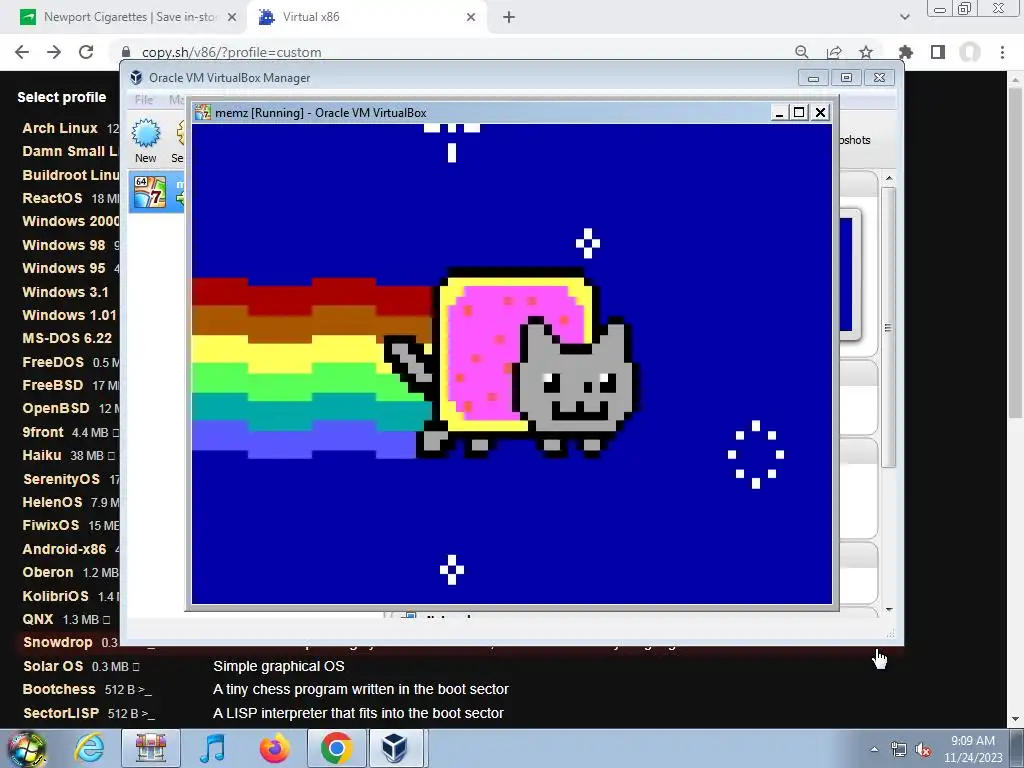This screenshot has width=1024, height=768.
Task: Open a new Chrome tab
Action: click(509, 18)
